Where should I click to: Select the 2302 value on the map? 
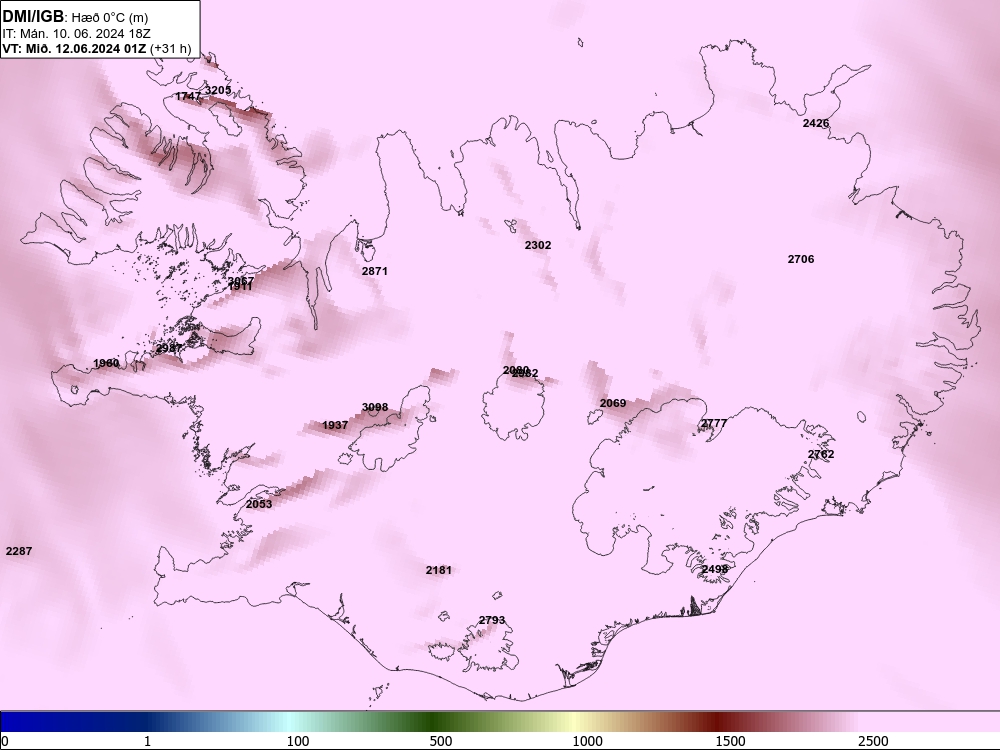538,245
